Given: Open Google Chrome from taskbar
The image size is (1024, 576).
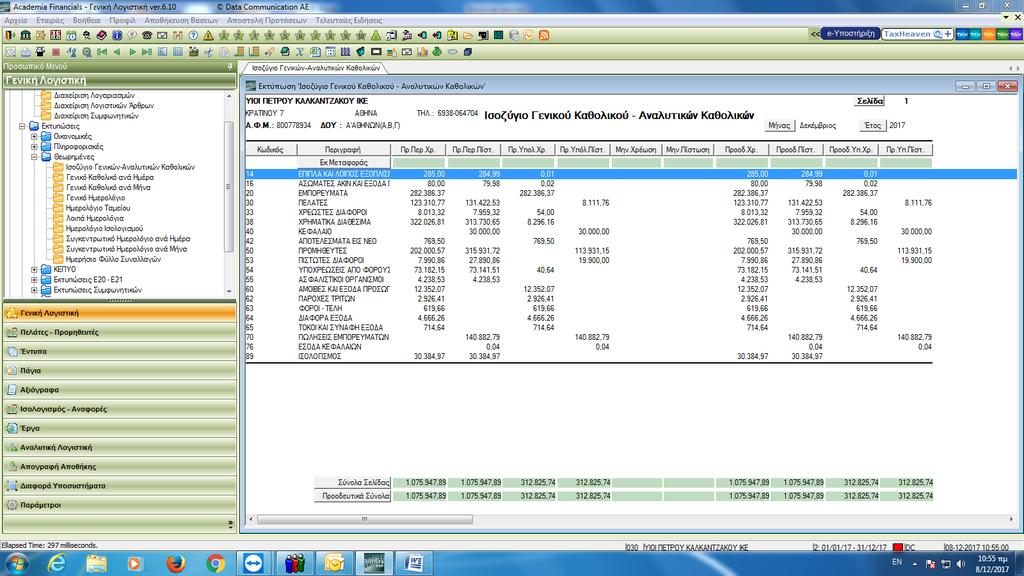Looking at the screenshot, I should (x=215, y=563).
